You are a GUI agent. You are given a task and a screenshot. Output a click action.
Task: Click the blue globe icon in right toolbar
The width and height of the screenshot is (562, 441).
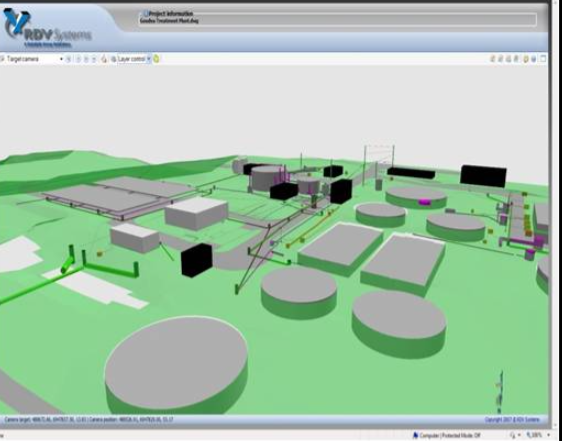[x=534, y=59]
